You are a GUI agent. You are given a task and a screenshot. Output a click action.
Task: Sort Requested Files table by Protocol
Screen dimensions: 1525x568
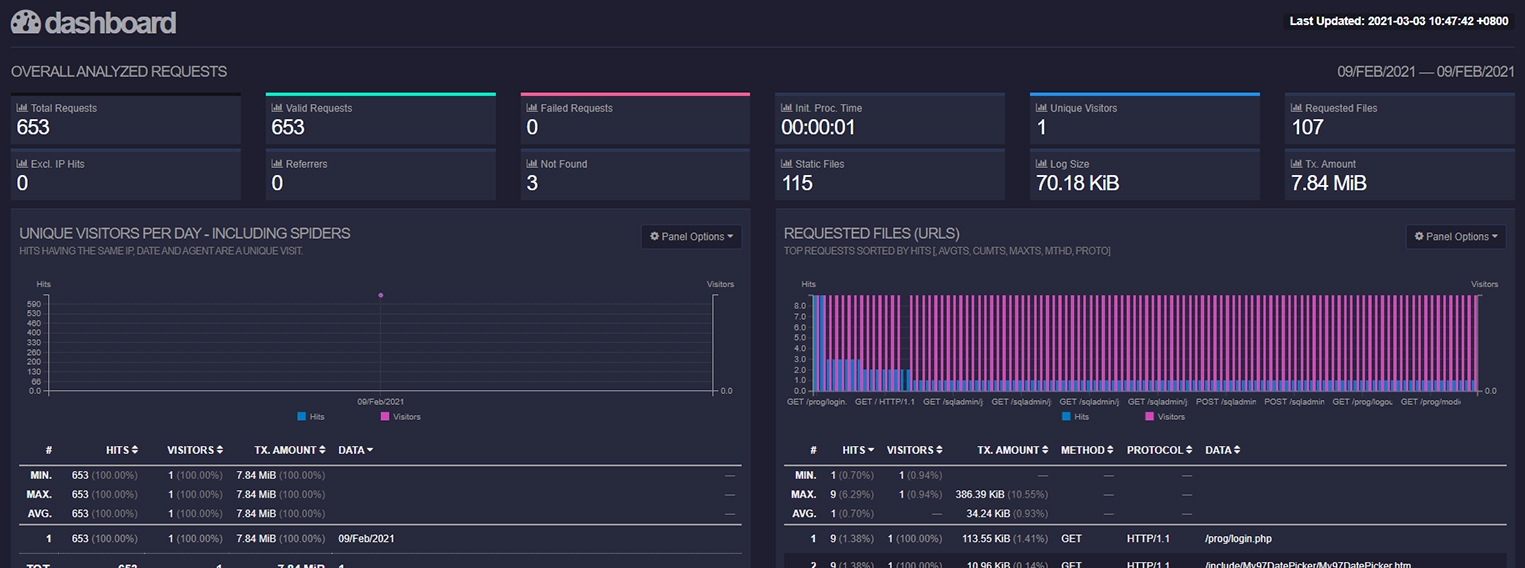1159,450
